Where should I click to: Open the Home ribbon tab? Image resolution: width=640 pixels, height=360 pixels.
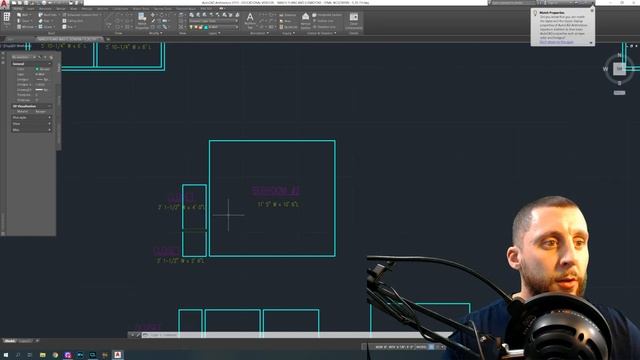18,9
